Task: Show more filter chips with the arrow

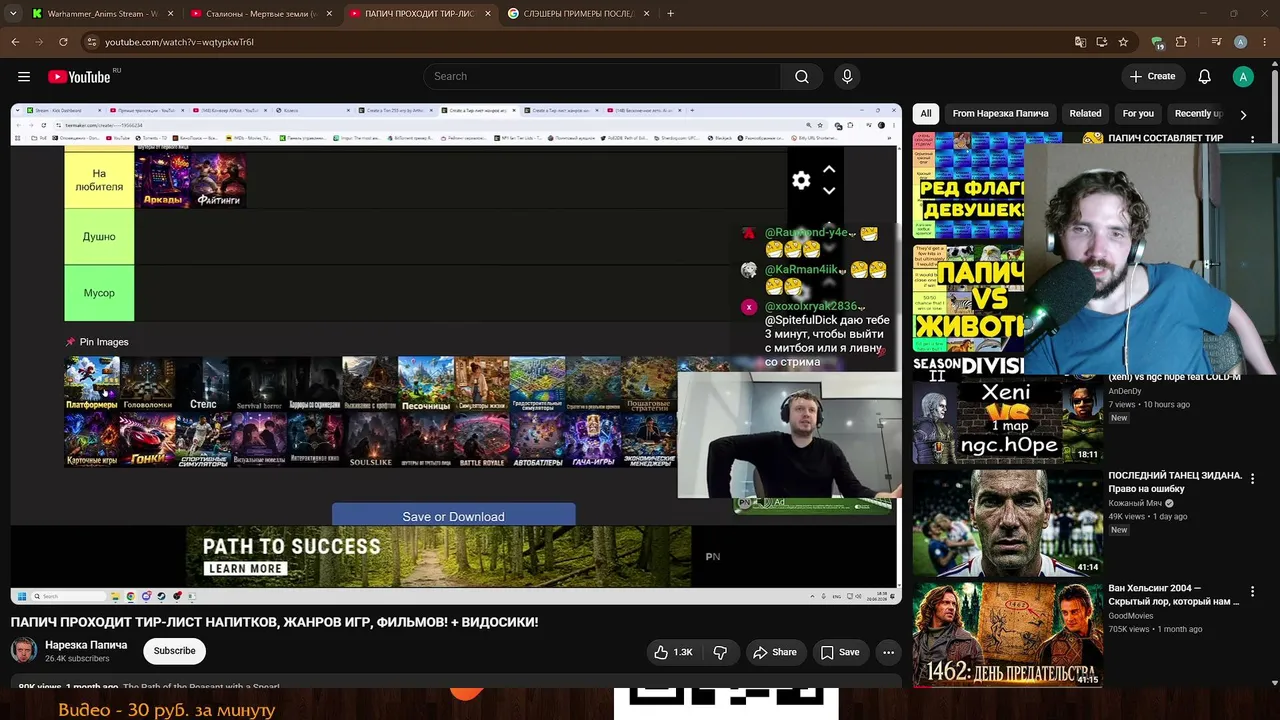Action: (1243, 114)
